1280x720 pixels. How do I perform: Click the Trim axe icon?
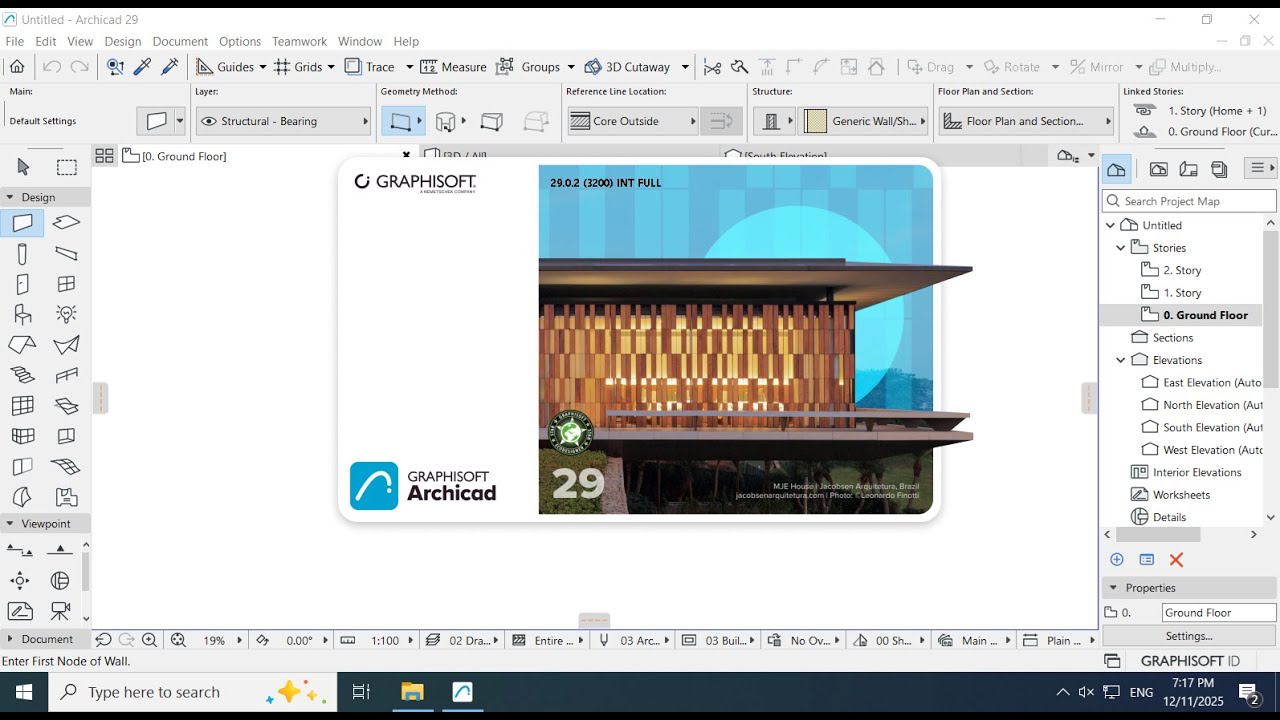pos(739,67)
